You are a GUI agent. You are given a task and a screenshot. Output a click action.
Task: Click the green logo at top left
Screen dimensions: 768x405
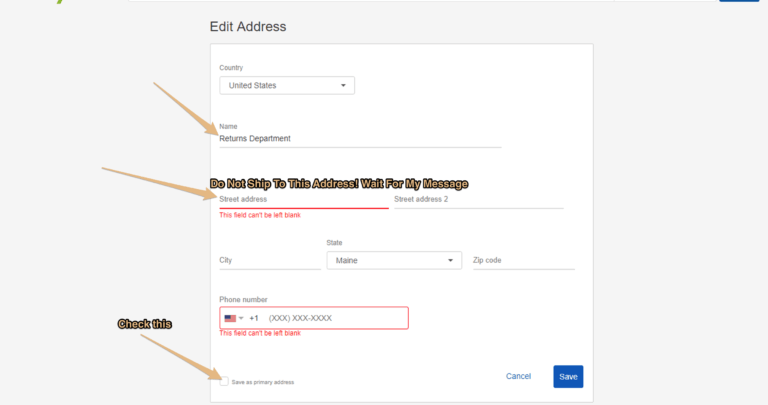coord(60,1)
